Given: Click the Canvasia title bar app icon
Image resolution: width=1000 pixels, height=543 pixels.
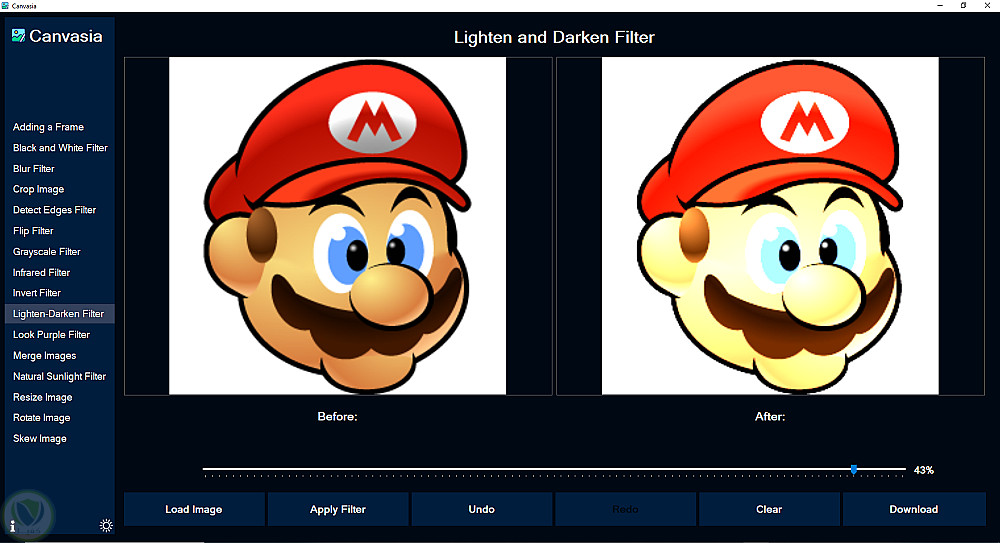Looking at the screenshot, I should (x=5, y=5).
